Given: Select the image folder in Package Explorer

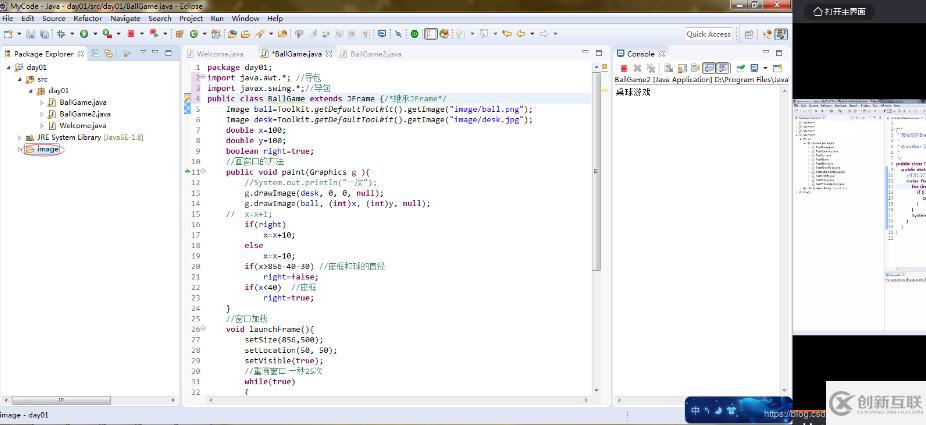Looking at the screenshot, I should (x=47, y=149).
